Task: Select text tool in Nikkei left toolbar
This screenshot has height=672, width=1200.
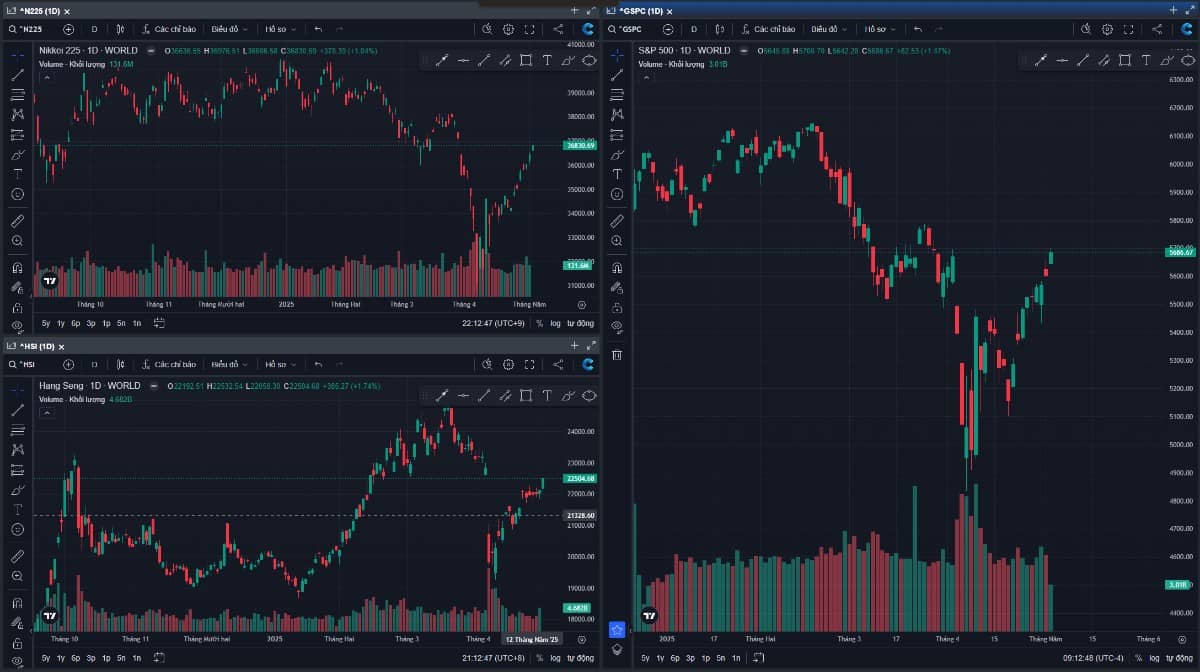Action: (x=17, y=173)
